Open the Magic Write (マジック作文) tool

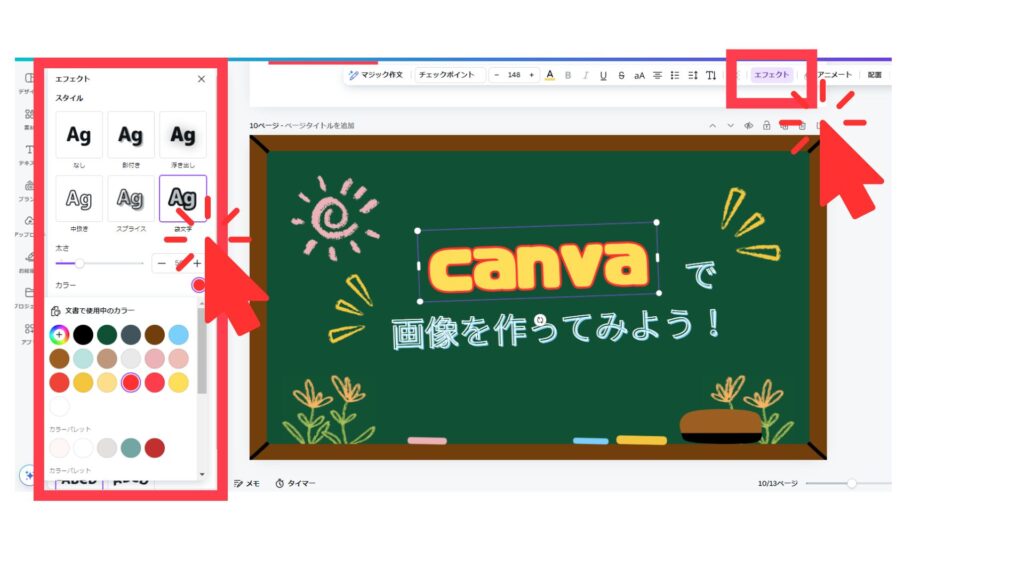point(376,75)
